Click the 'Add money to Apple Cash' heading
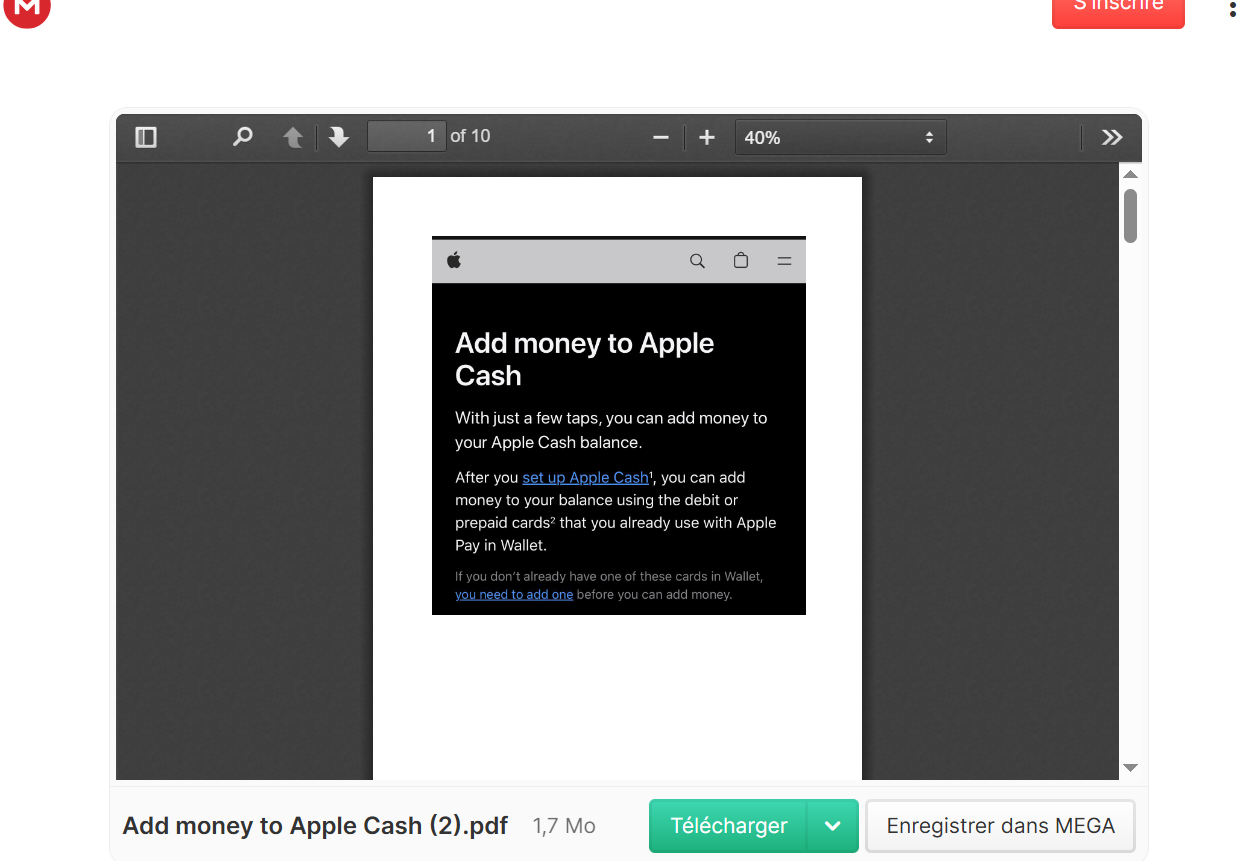Image resolution: width=1253 pixels, height=861 pixels. [x=584, y=359]
